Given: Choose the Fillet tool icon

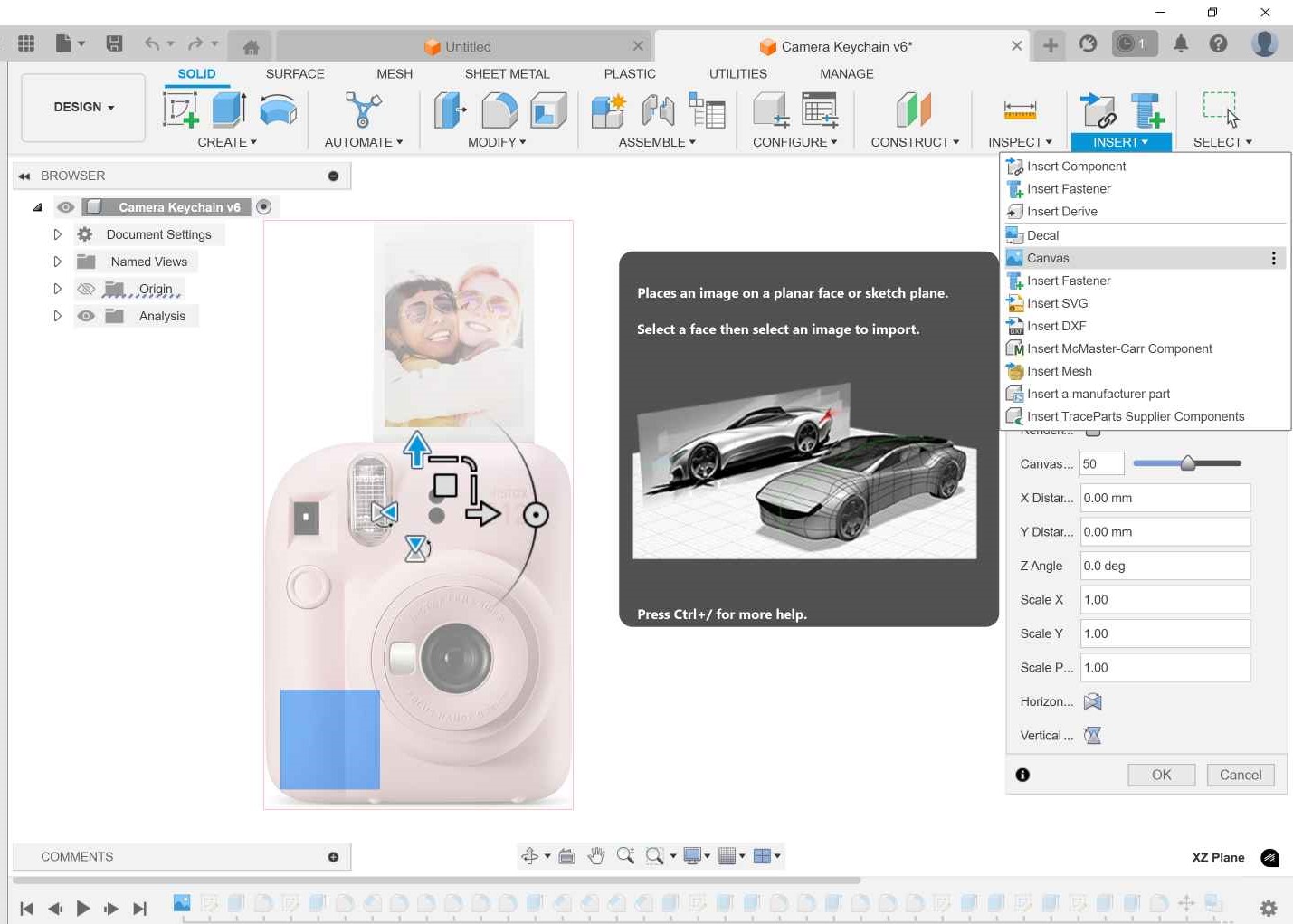Looking at the screenshot, I should coord(499,110).
